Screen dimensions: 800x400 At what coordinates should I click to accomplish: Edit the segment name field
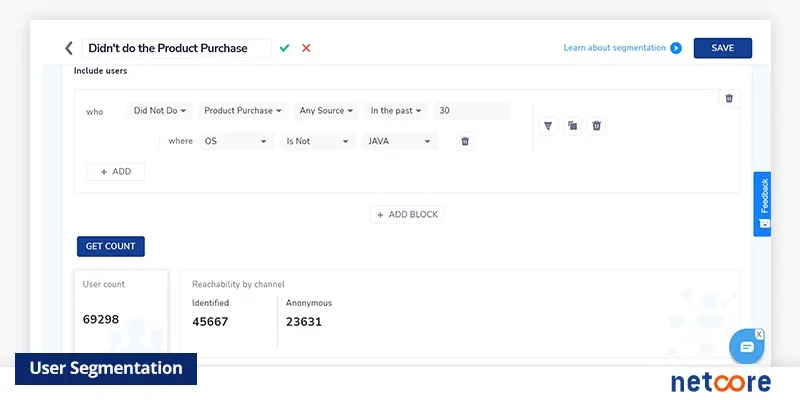click(177, 48)
